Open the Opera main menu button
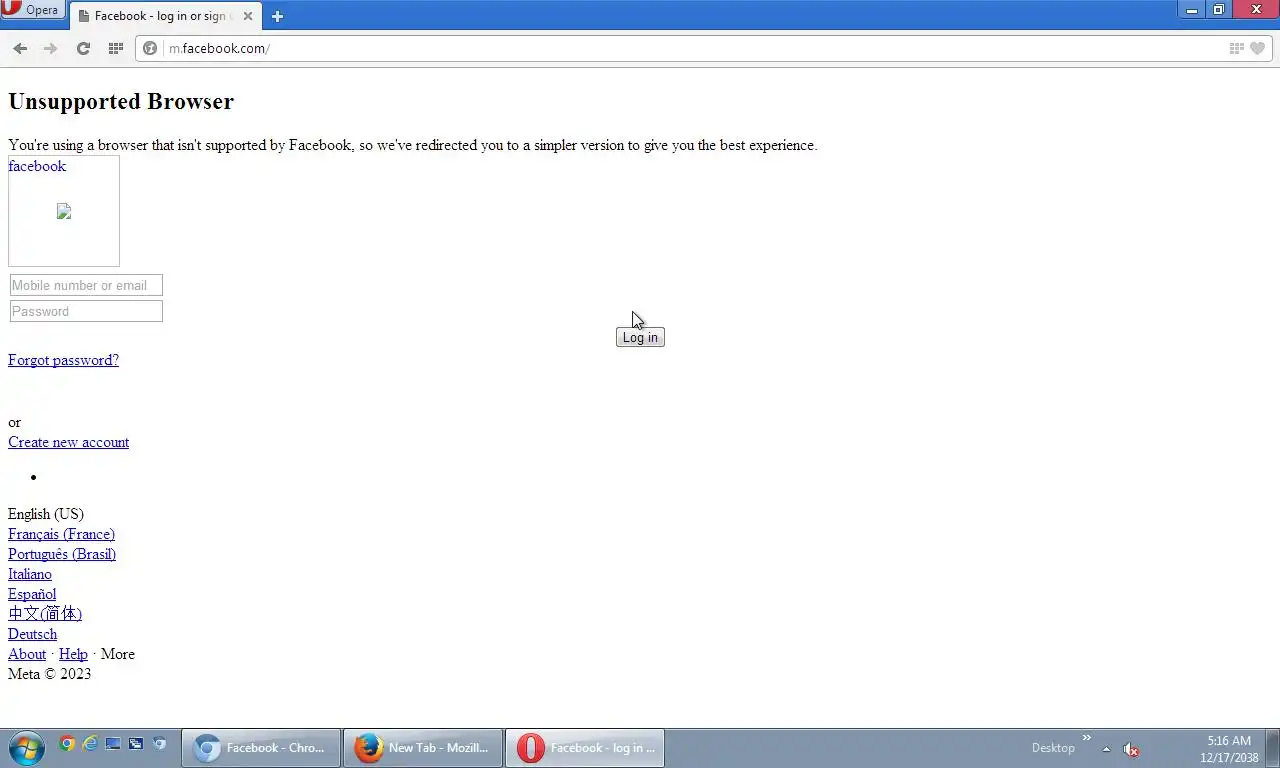The width and height of the screenshot is (1280, 768). 33,10
